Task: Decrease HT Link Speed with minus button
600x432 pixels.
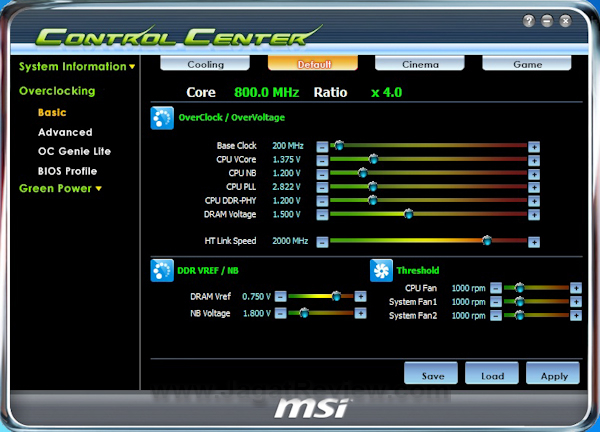Action: coord(322,242)
